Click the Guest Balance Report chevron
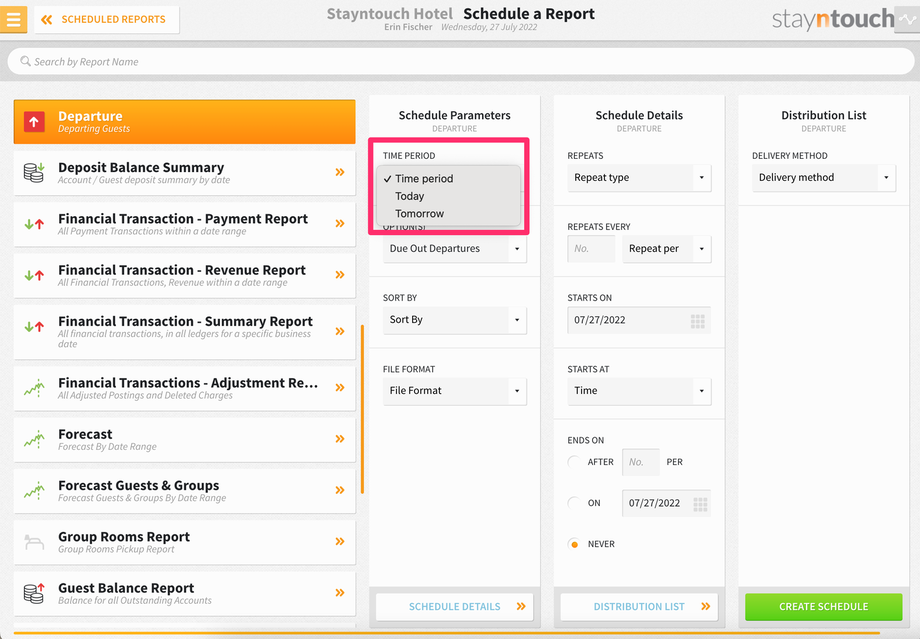 [340, 593]
